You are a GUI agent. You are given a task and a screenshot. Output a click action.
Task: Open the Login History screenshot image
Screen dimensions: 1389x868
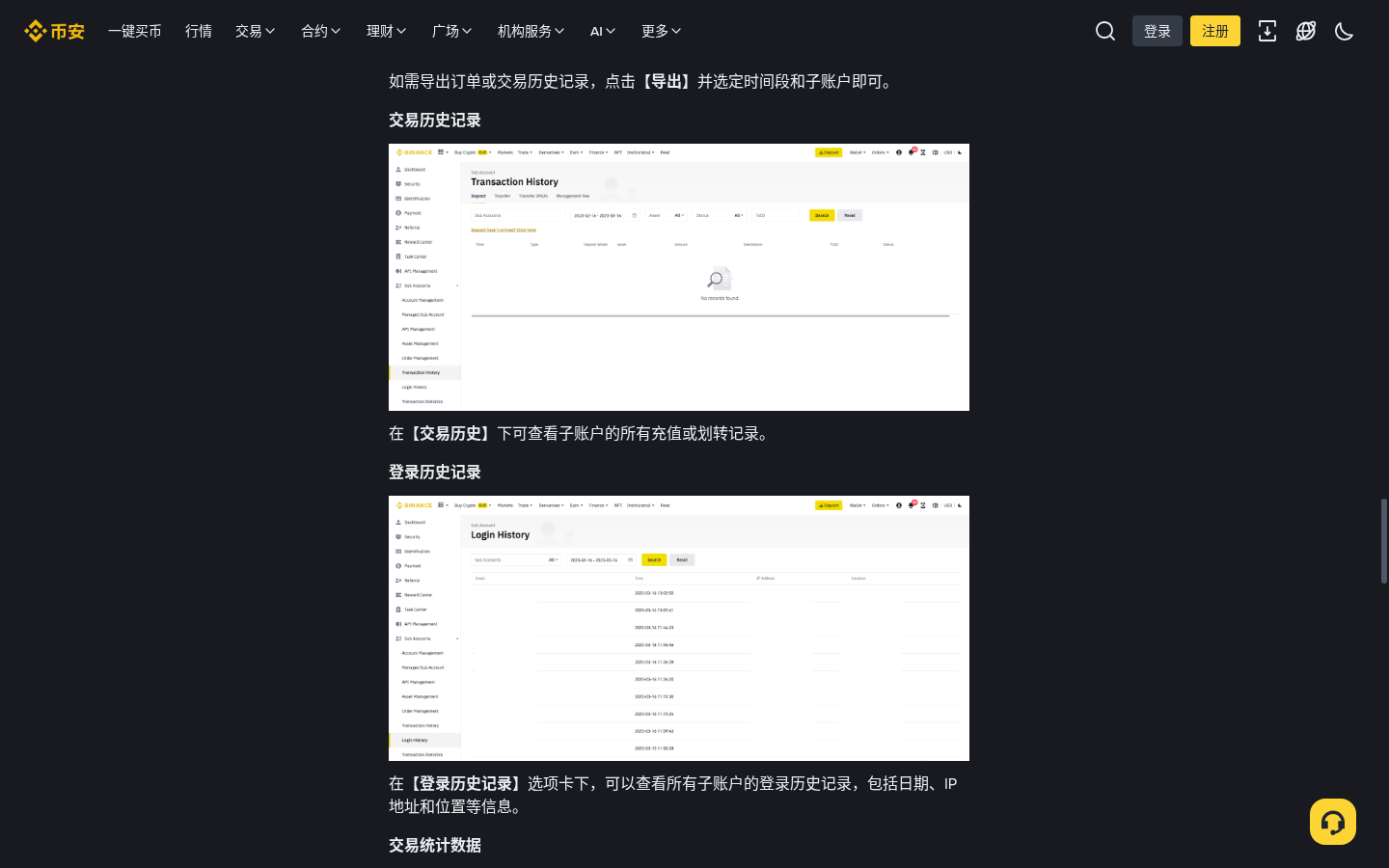[x=679, y=628]
